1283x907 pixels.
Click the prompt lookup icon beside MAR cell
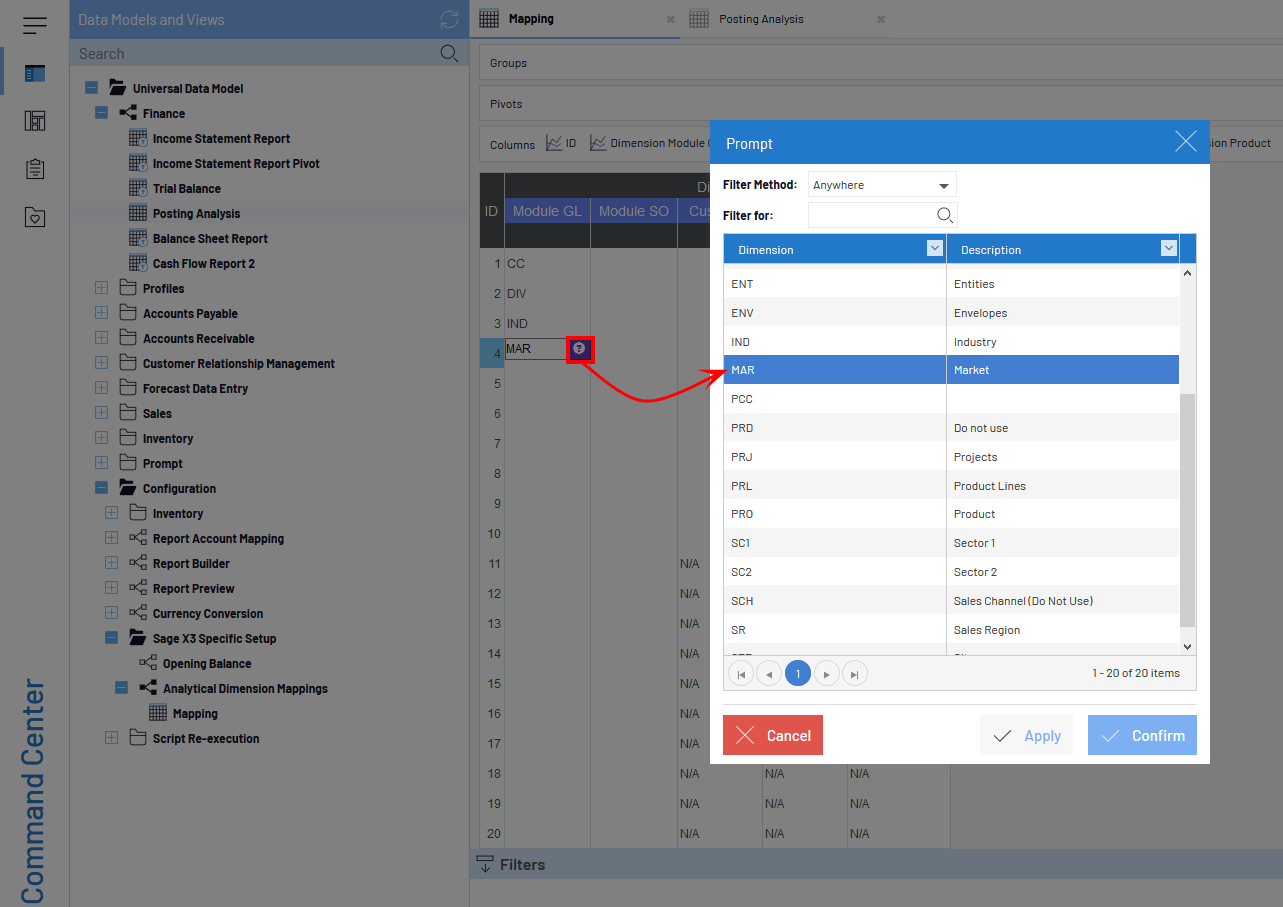point(579,349)
